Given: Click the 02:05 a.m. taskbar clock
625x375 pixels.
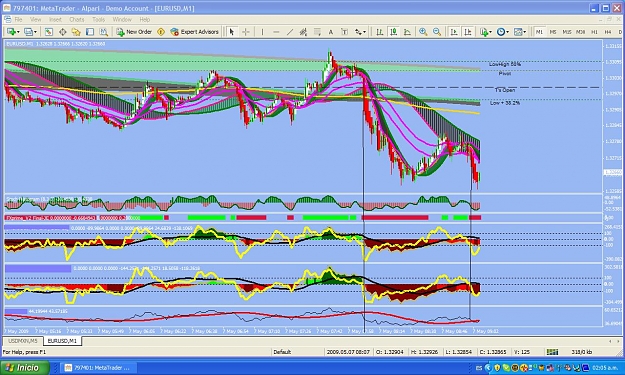Looking at the screenshot, I should [606, 368].
